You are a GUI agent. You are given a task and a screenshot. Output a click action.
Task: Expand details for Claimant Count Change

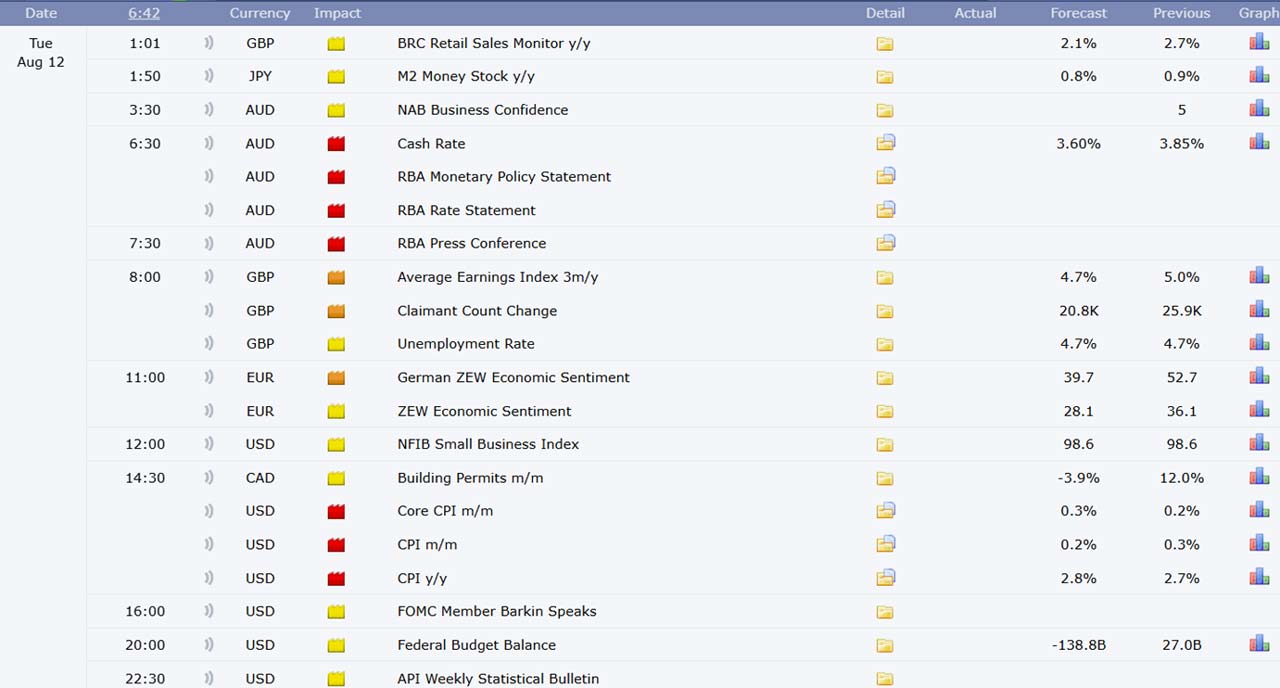tap(885, 311)
